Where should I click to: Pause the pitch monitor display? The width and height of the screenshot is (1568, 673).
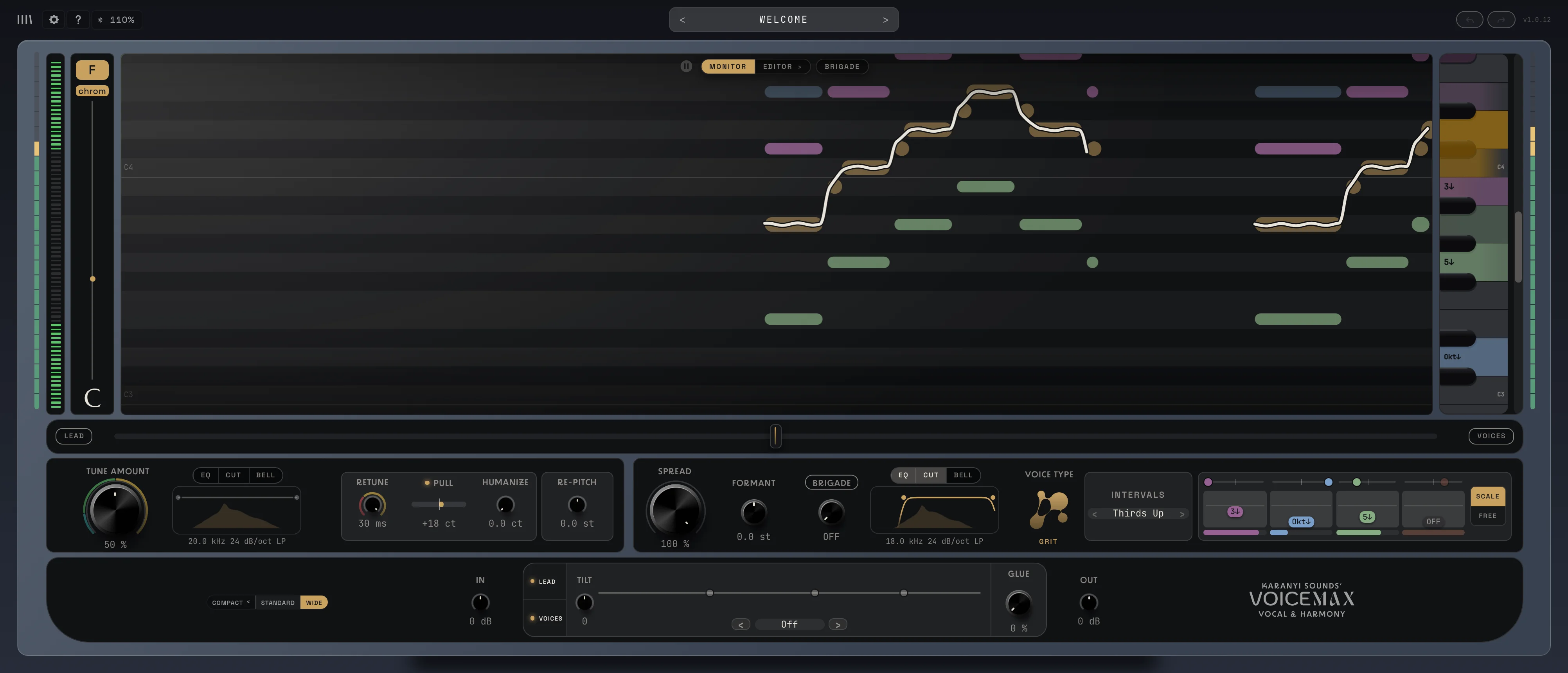[x=686, y=67]
